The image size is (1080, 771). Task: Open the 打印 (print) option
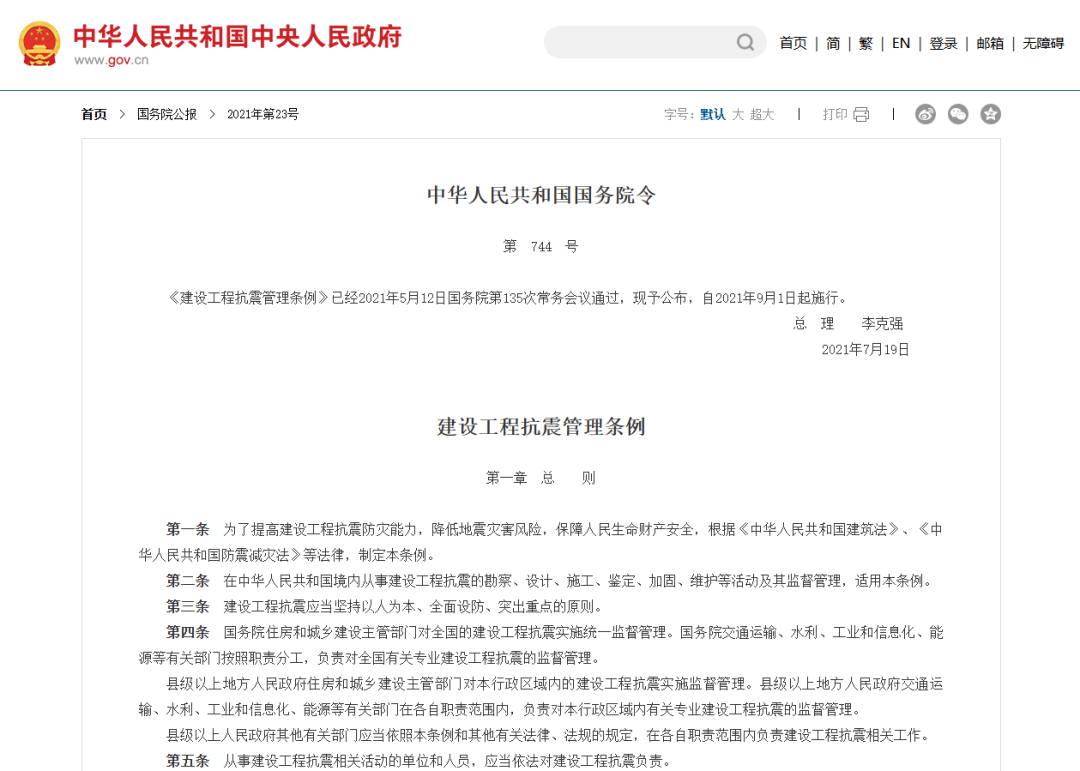(x=836, y=114)
